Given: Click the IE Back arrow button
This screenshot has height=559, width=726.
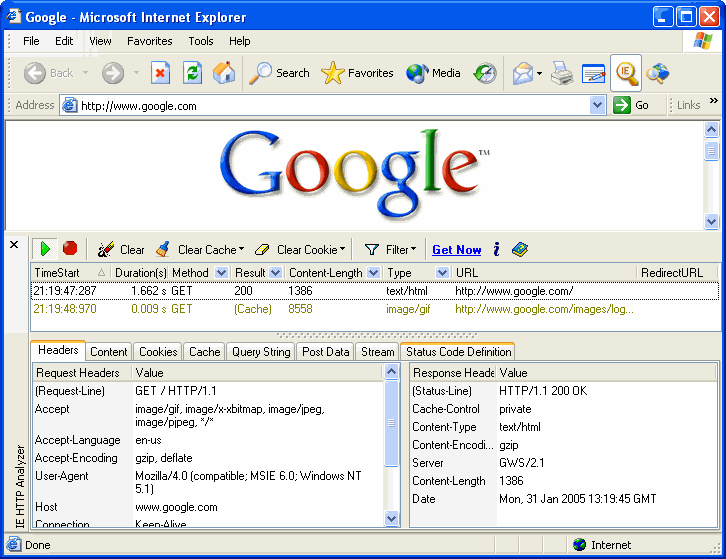Looking at the screenshot, I should coord(48,73).
